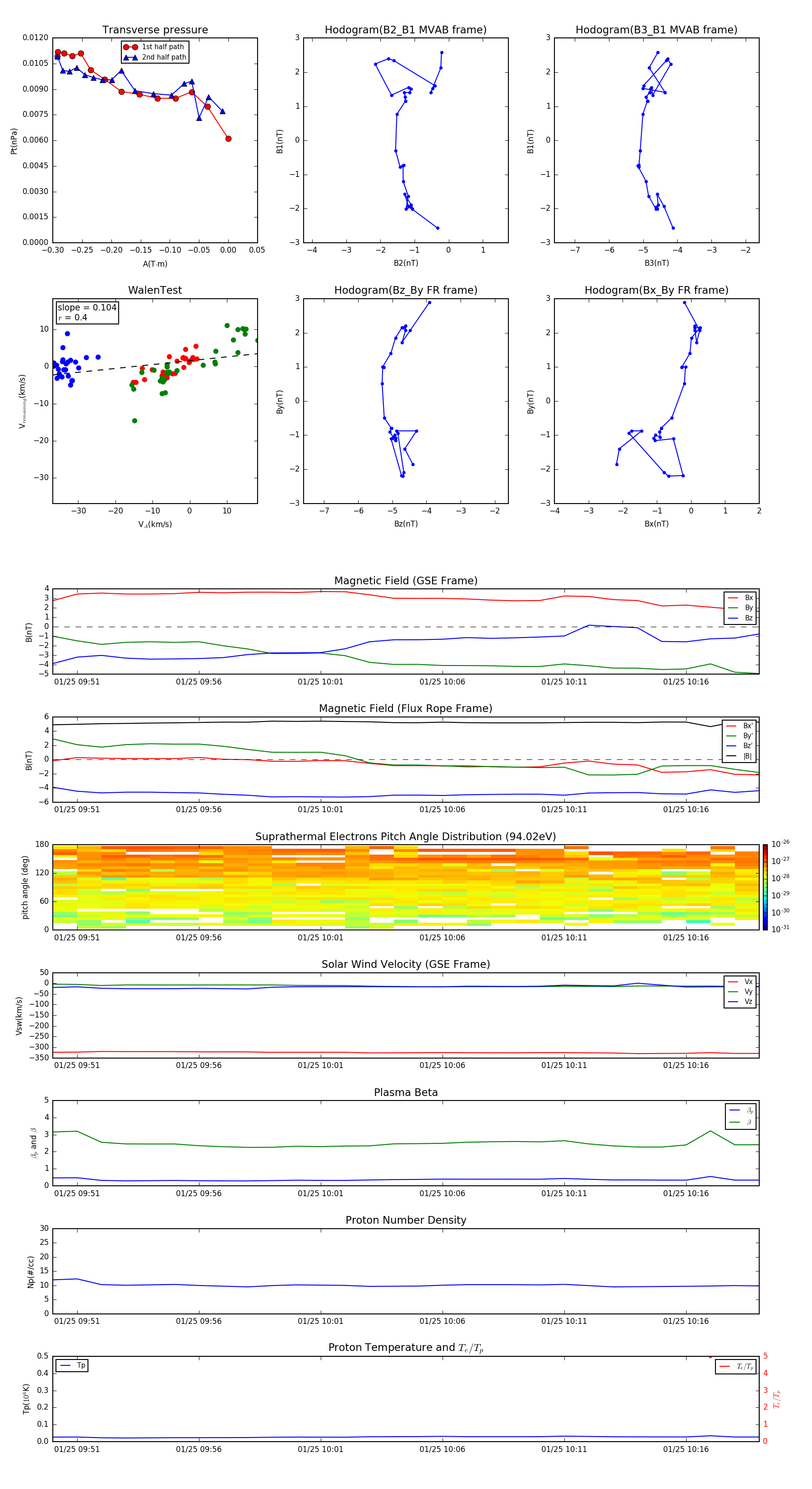This screenshot has height=1489, width=812.
Task: Click the '10^-26' colorbar label
Action: 780,844
